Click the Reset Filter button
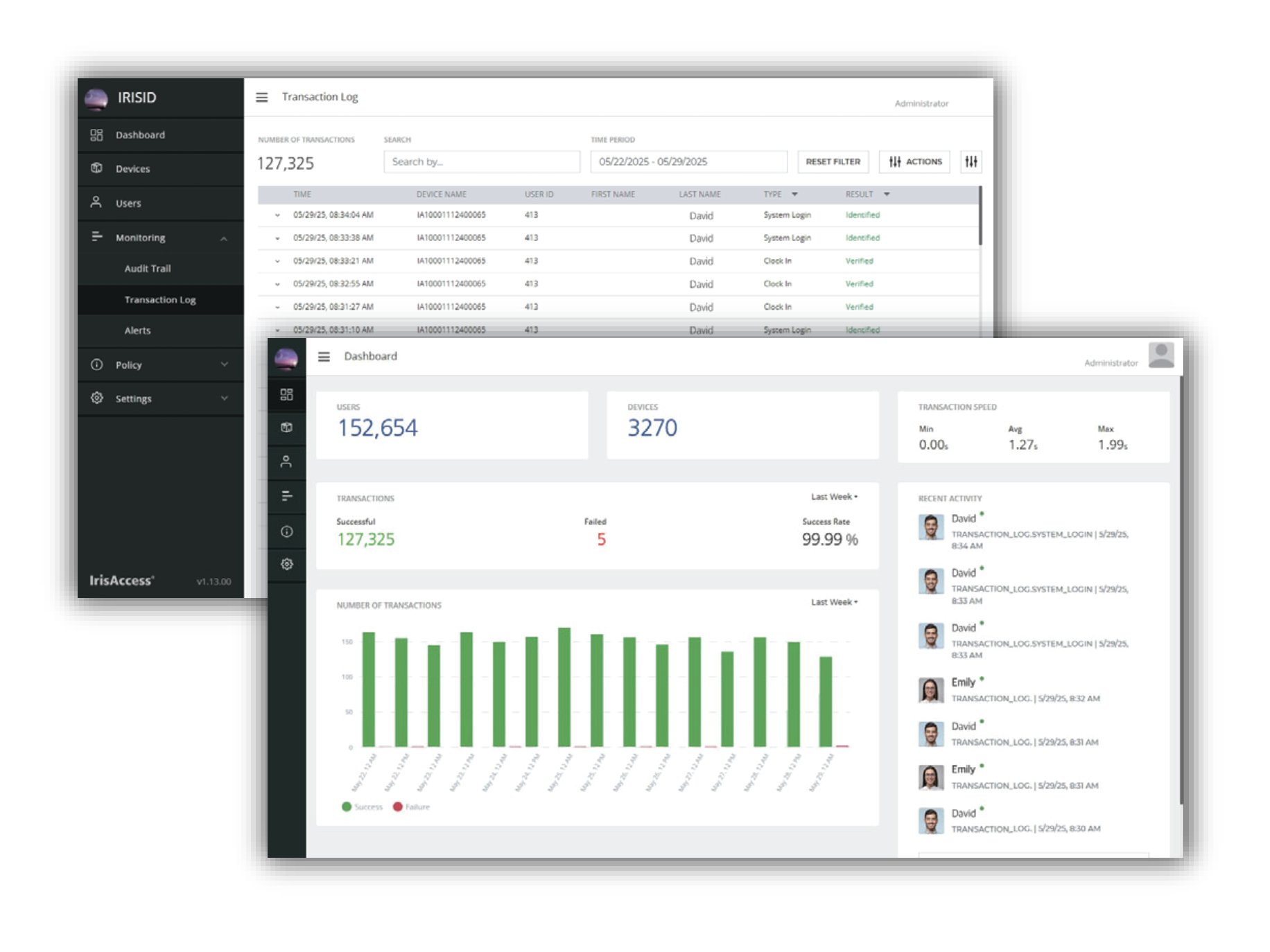Screen dimensions: 1270x952 tap(833, 161)
